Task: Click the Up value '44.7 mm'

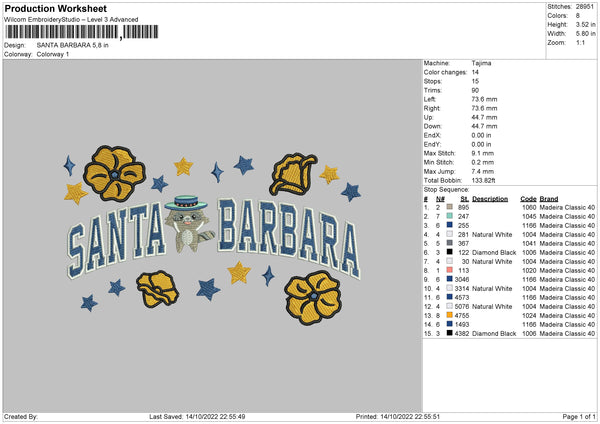Action: point(484,117)
